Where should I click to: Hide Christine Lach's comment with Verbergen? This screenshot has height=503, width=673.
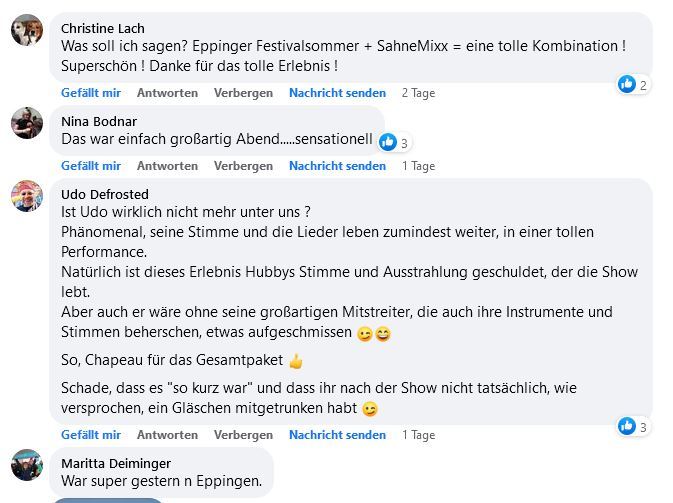243,93
